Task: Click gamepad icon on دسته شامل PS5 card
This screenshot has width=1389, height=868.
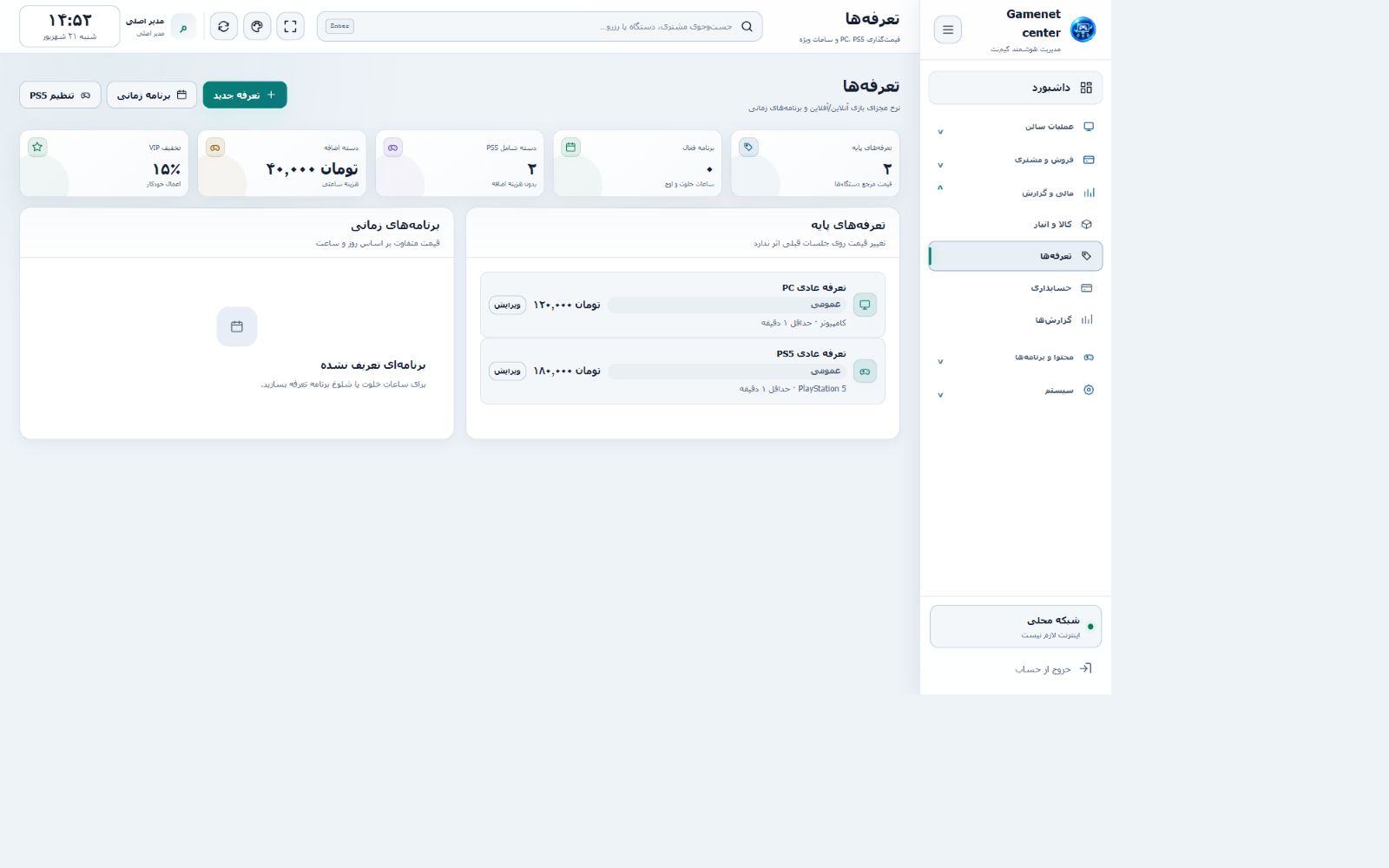Action: coord(393,148)
